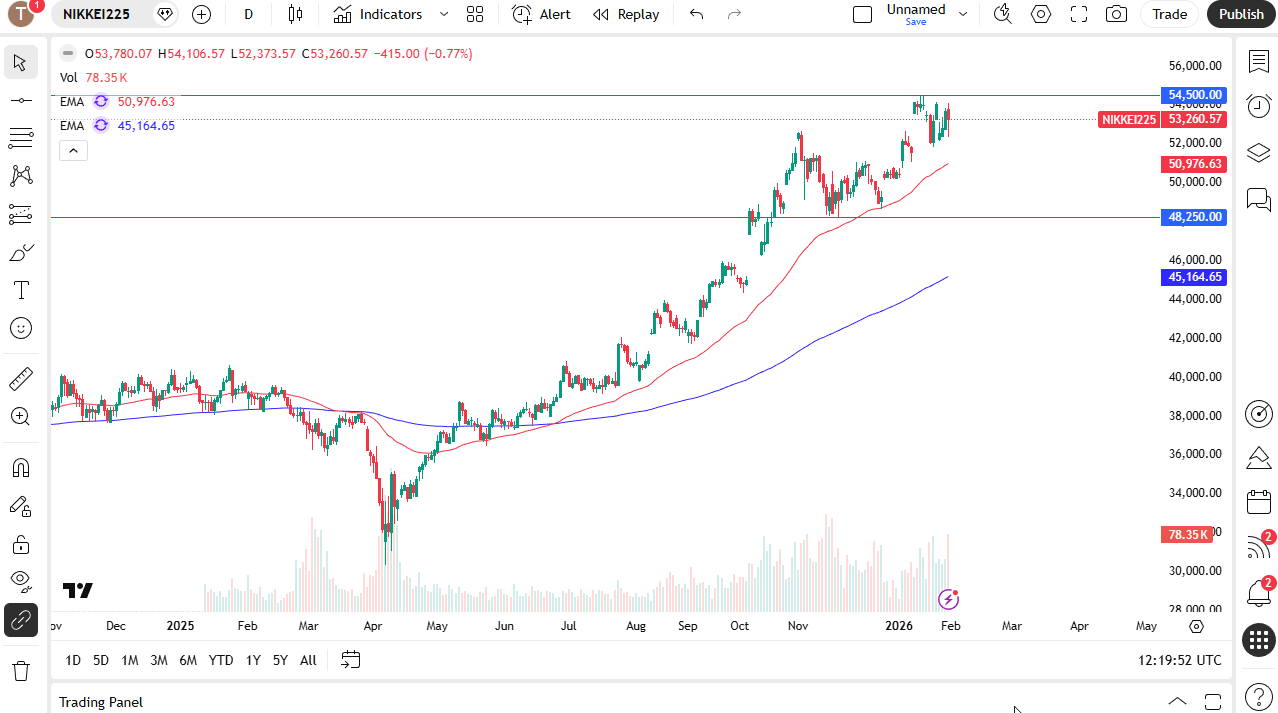Viewport: 1278px width, 713px height.
Task: Open the forecasting and measurement tools
Action: (20, 214)
